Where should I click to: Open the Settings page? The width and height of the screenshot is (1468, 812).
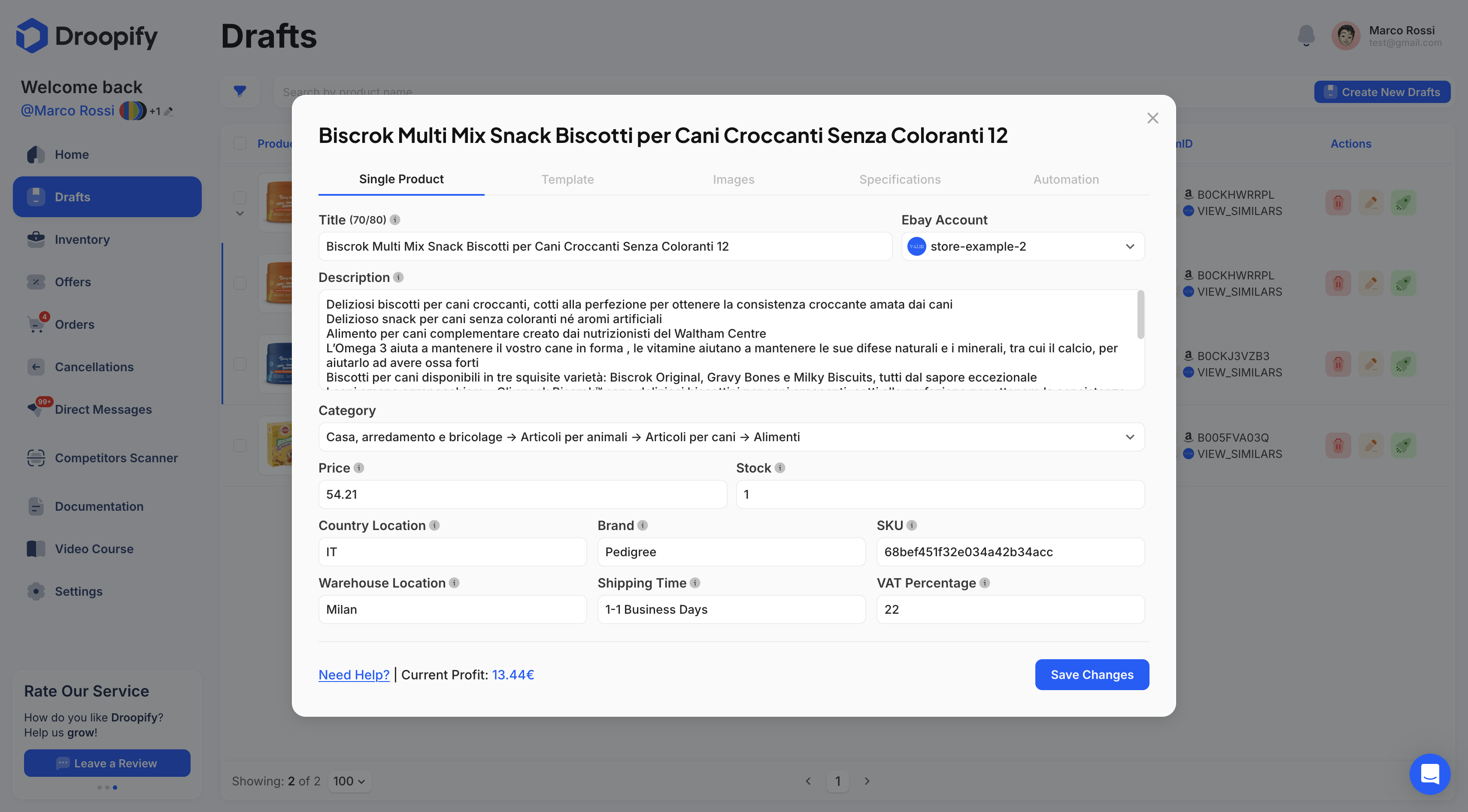[x=107, y=591]
